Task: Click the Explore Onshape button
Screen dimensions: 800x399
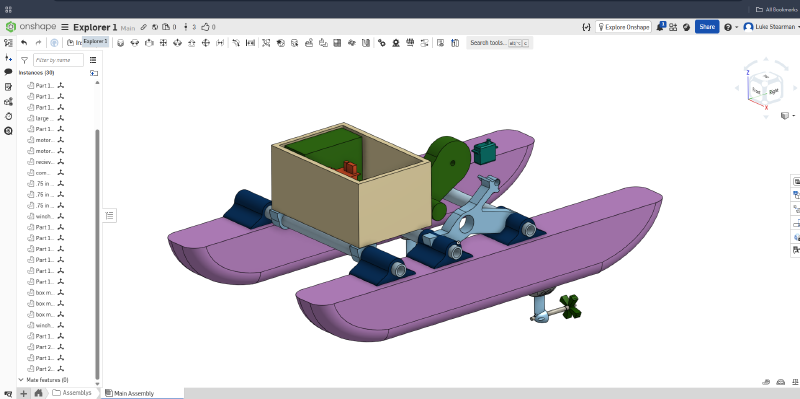Action: tap(623, 27)
